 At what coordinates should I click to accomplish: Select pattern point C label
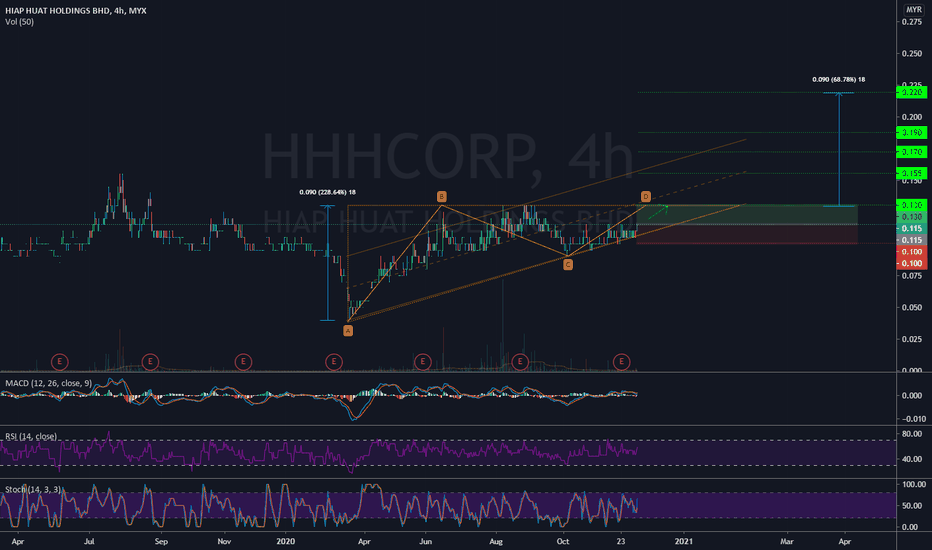tap(568, 265)
